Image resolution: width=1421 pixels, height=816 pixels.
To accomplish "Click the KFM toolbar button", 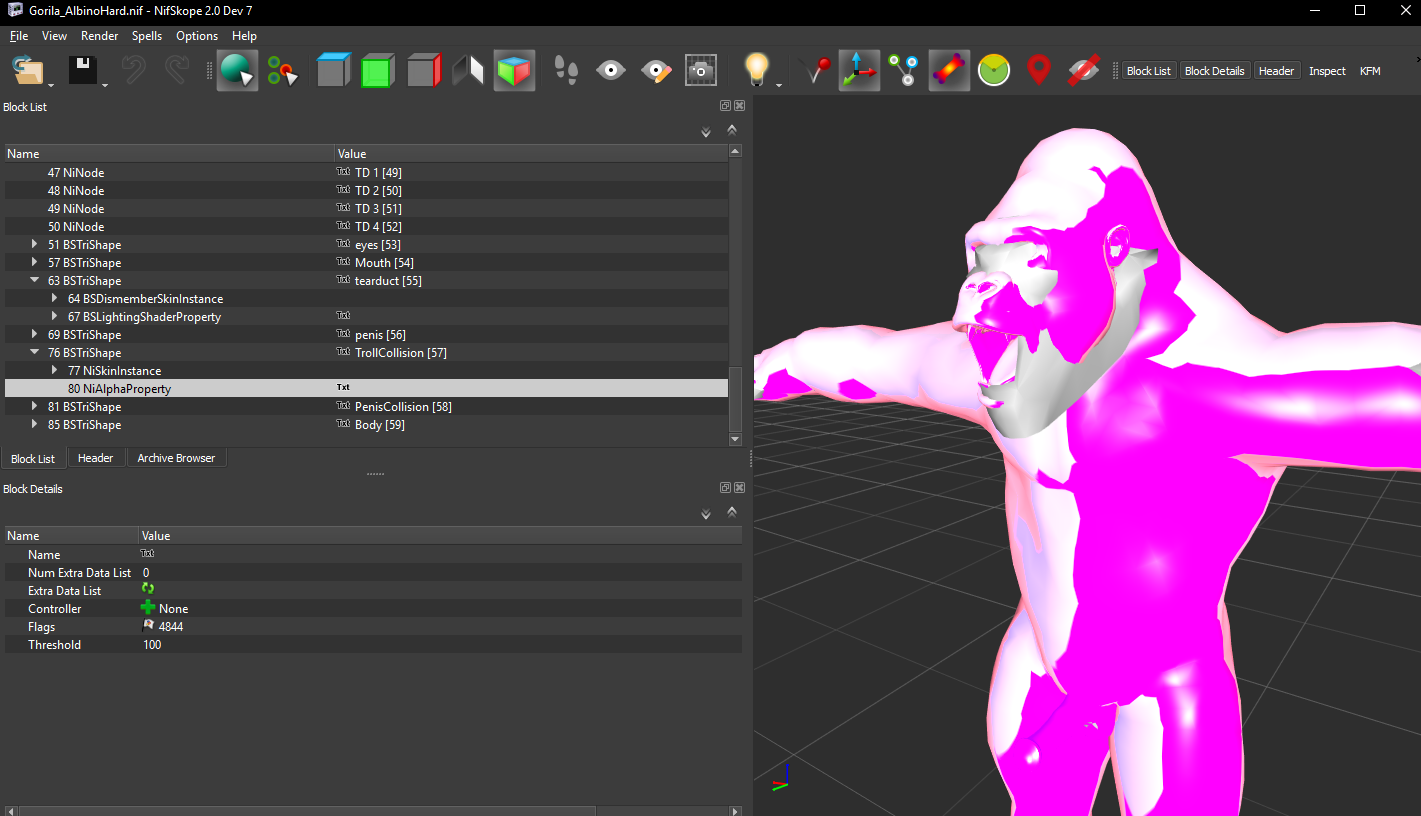I will [x=1370, y=71].
